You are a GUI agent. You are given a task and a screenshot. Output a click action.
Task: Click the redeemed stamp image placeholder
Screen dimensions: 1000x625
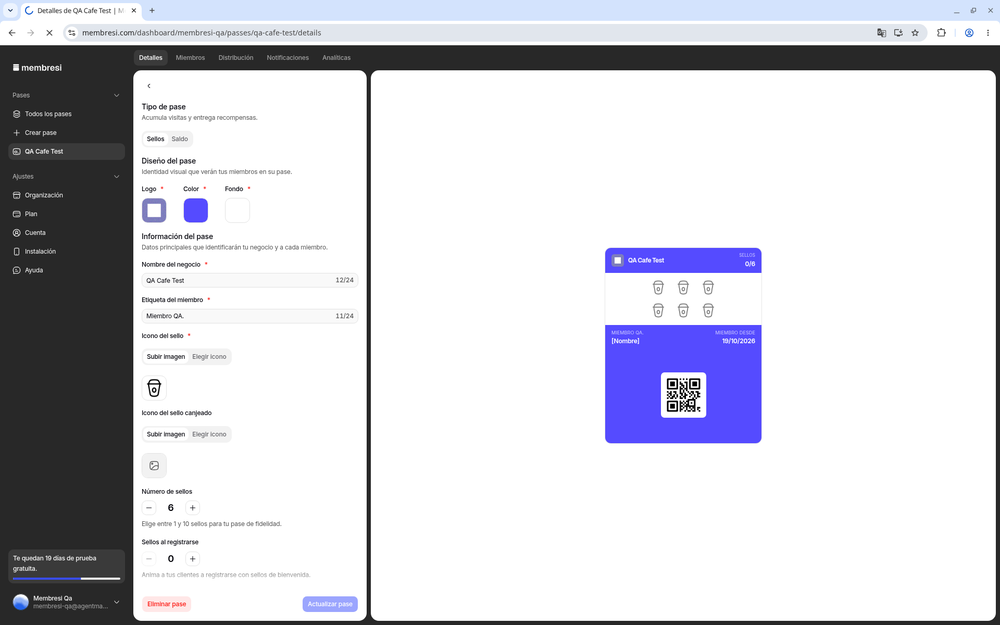[154, 466]
